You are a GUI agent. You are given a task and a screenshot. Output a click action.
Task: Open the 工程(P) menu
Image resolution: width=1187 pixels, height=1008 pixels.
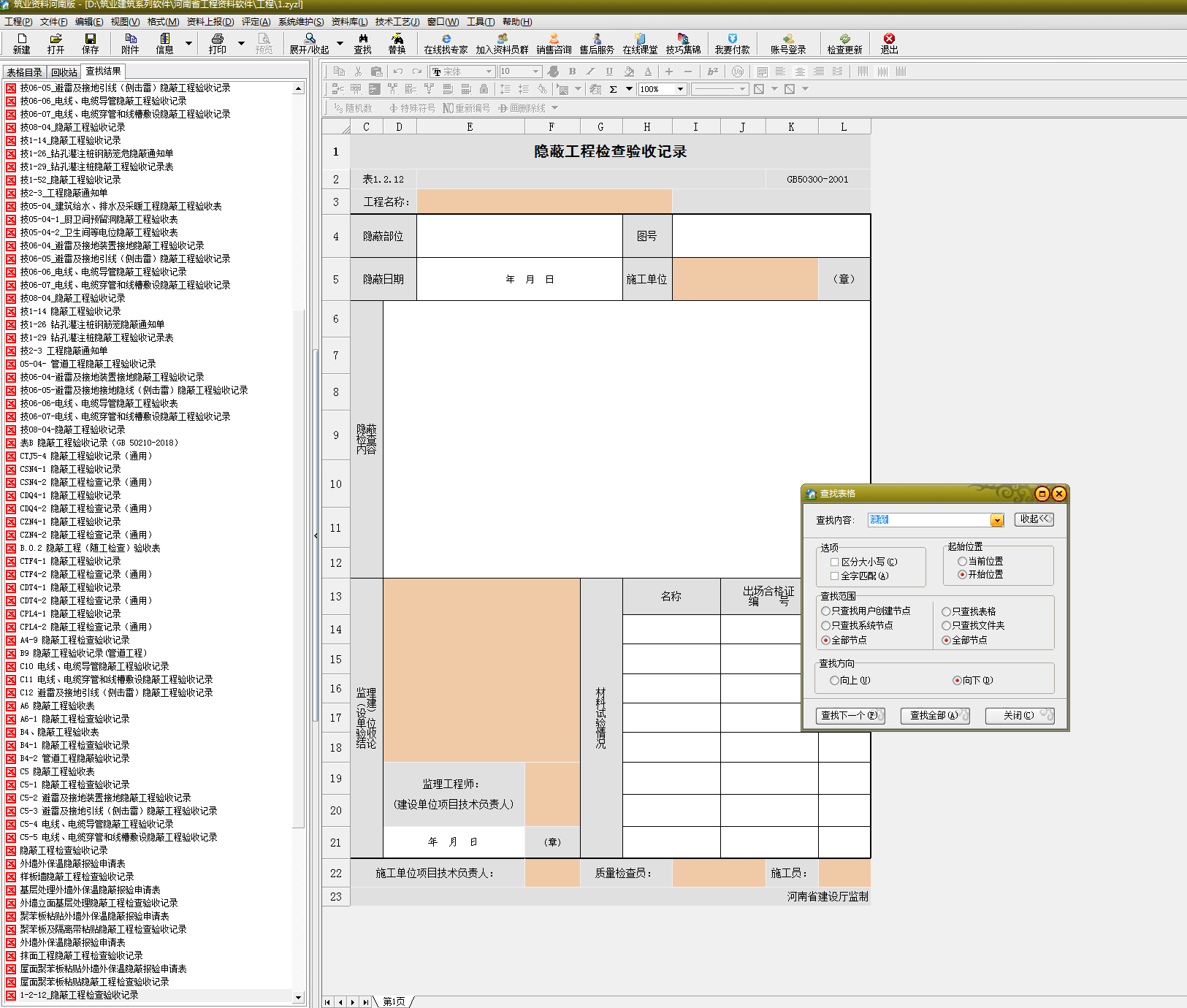(18, 22)
